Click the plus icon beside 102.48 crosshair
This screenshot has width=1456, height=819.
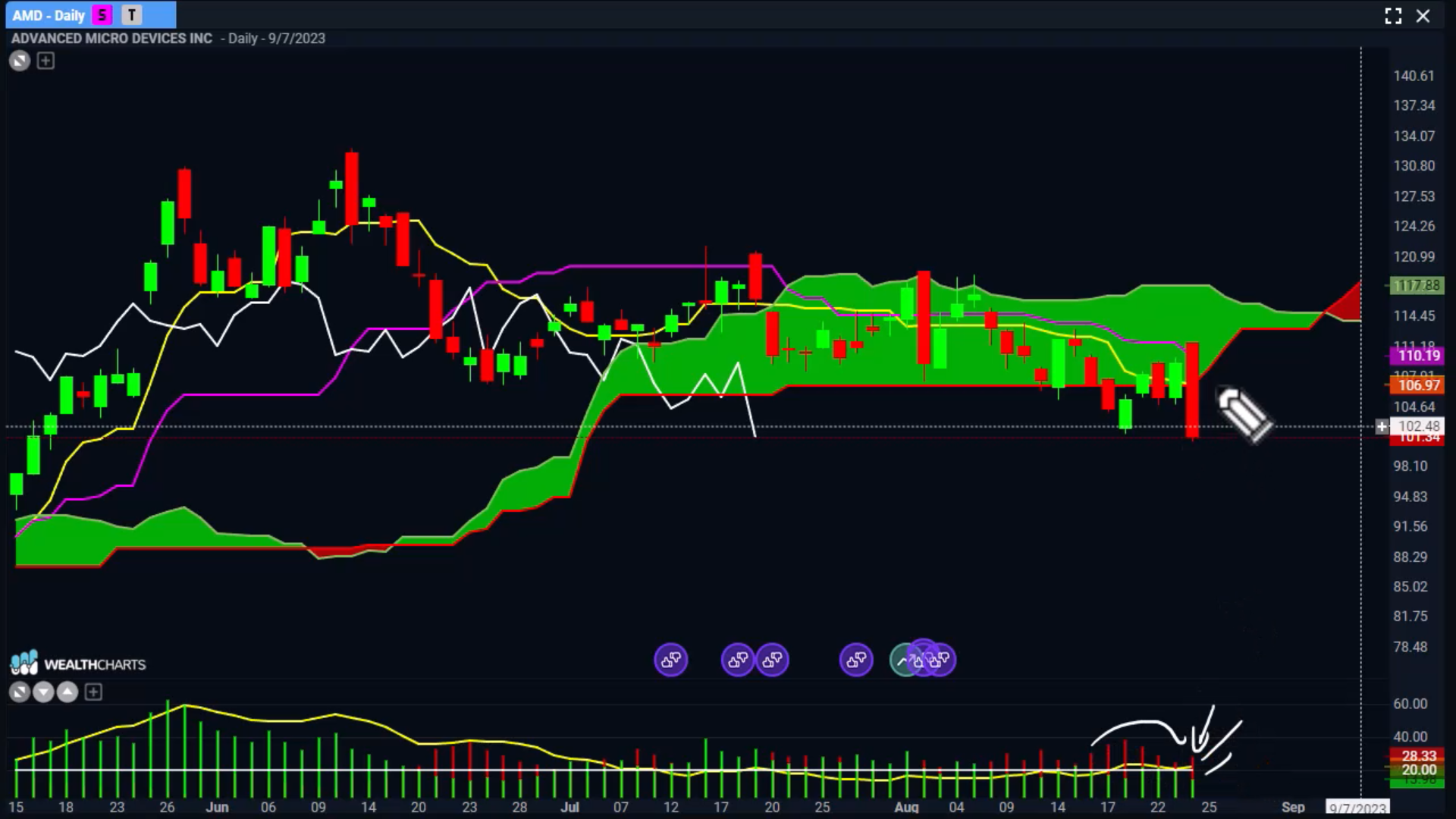(1382, 427)
